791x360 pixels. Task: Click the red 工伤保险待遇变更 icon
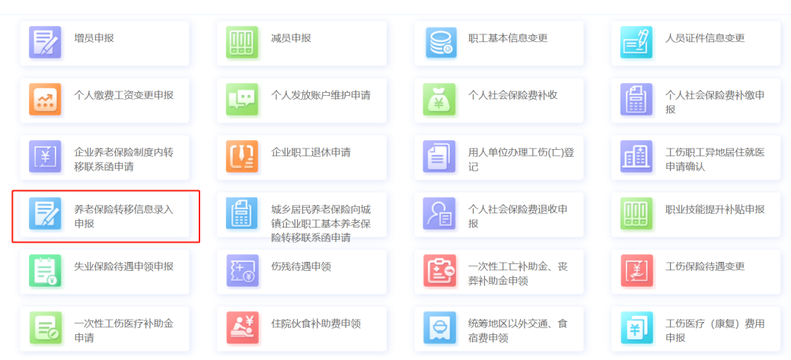coord(636,271)
